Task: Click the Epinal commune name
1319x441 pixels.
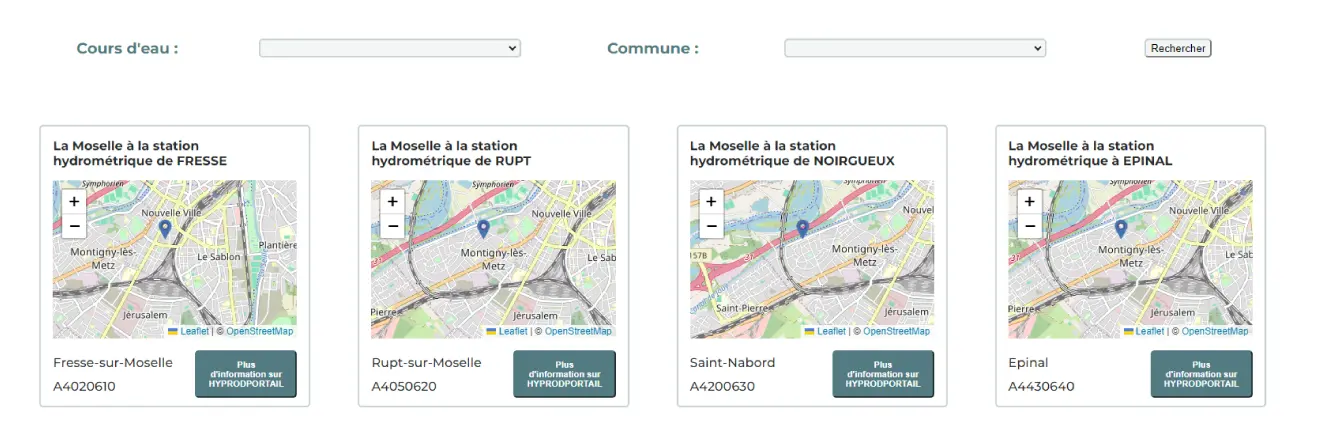Action: (x=1028, y=363)
